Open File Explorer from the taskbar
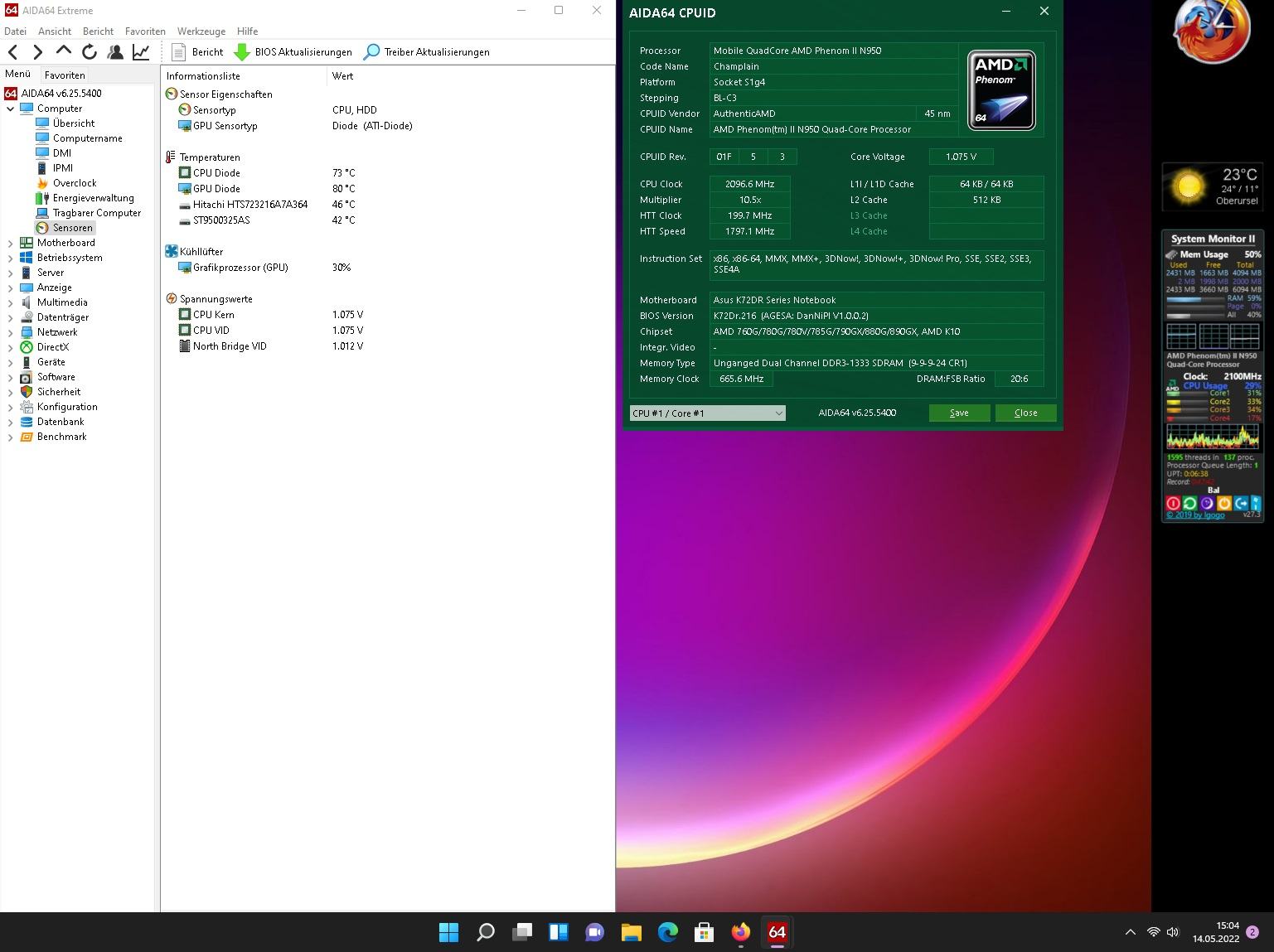1274x952 pixels. (632, 932)
